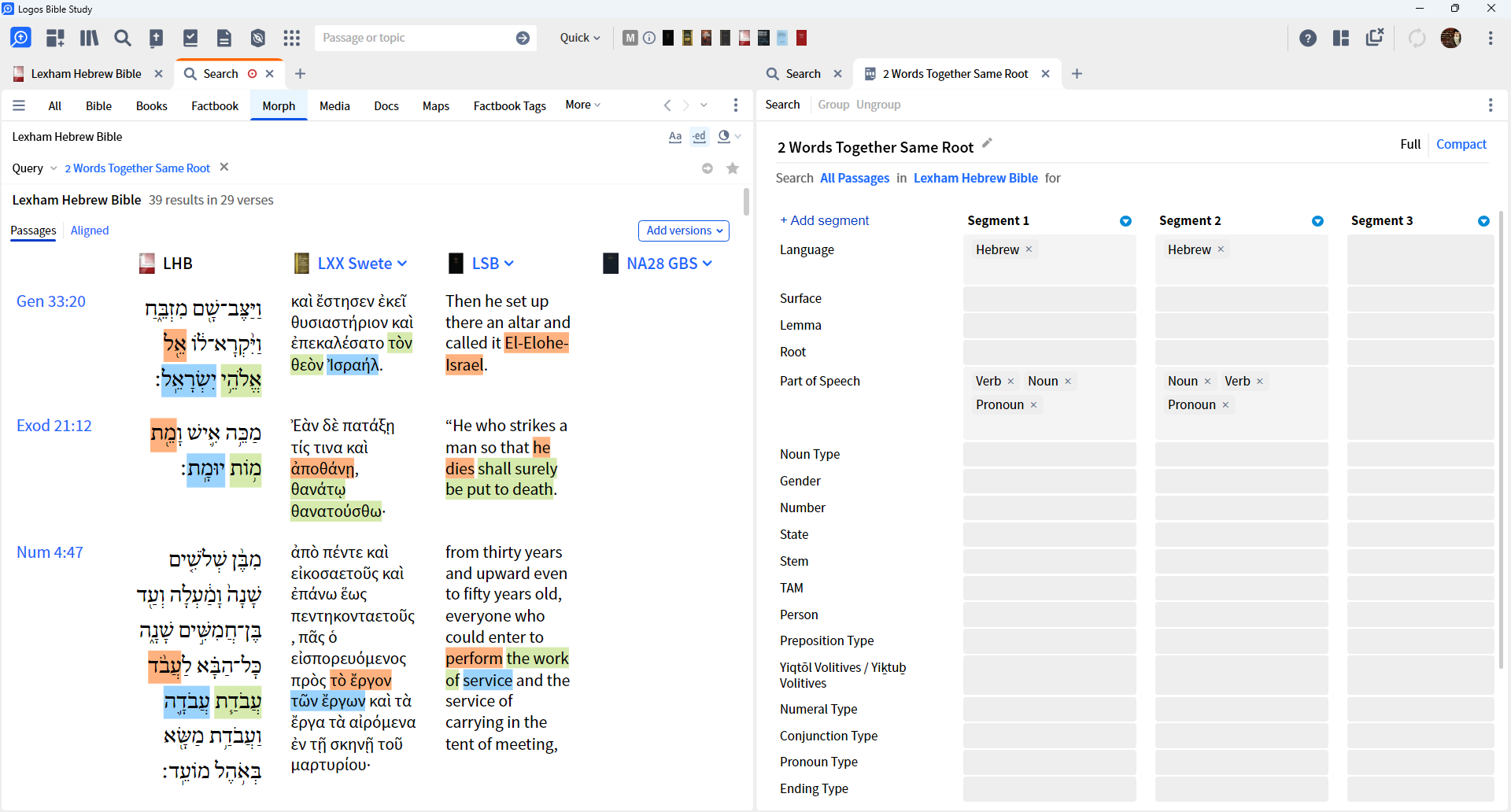Viewport: 1511px width, 812px height.
Task: Click the magnifier Search icon in main toolbar
Action: (x=123, y=38)
